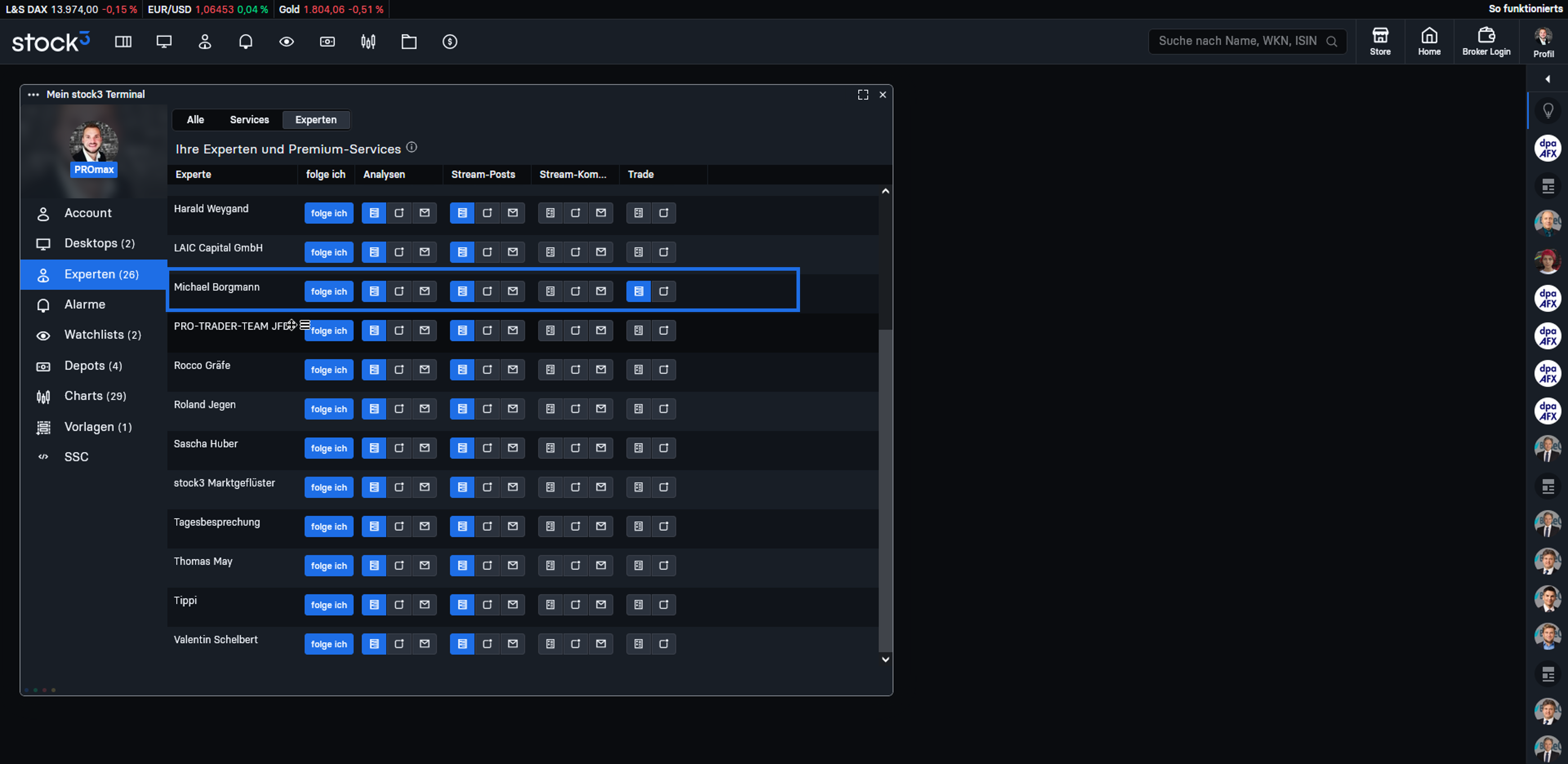
Task: Click the lightbulb icon in right sidebar
Action: [1547, 111]
